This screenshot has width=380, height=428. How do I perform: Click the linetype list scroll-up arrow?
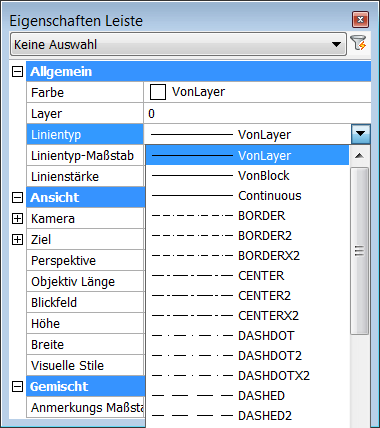pos(359,156)
